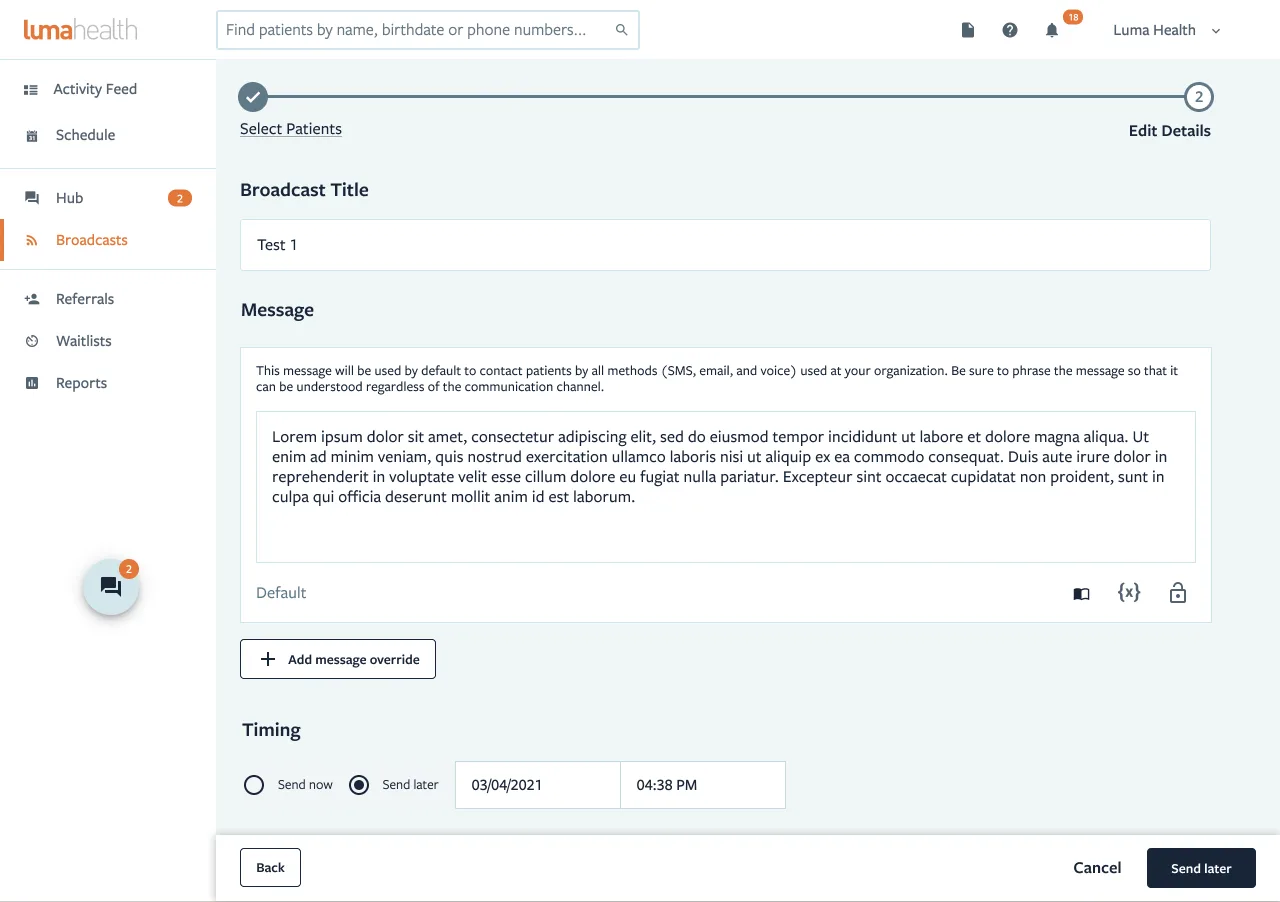The image size is (1280, 902).
Task: Open the message template book icon
Action: [x=1081, y=593]
